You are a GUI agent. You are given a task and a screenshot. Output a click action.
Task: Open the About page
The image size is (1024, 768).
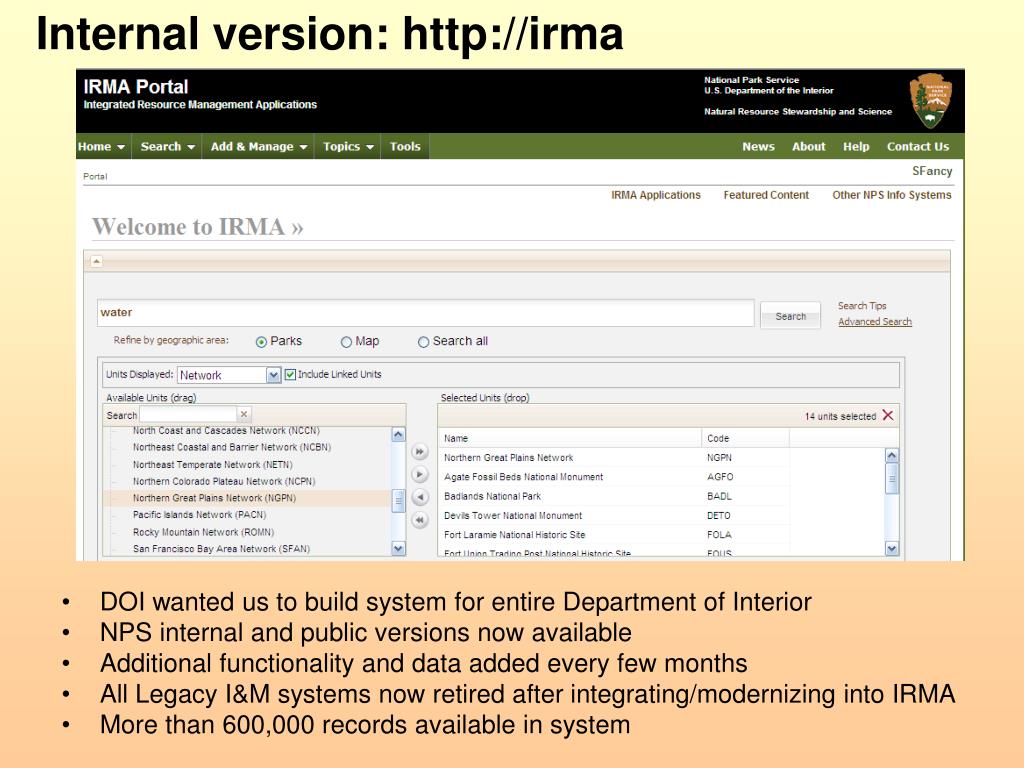click(808, 146)
